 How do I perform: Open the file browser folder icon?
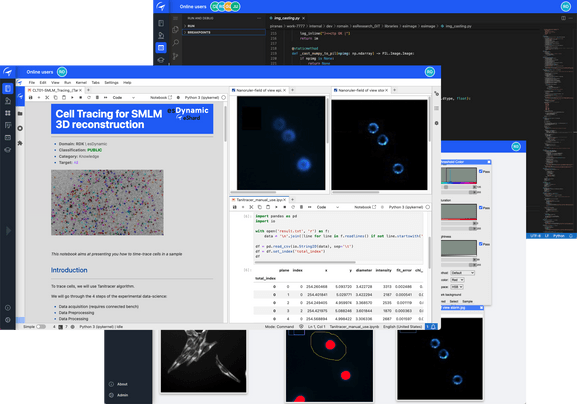click(20, 114)
